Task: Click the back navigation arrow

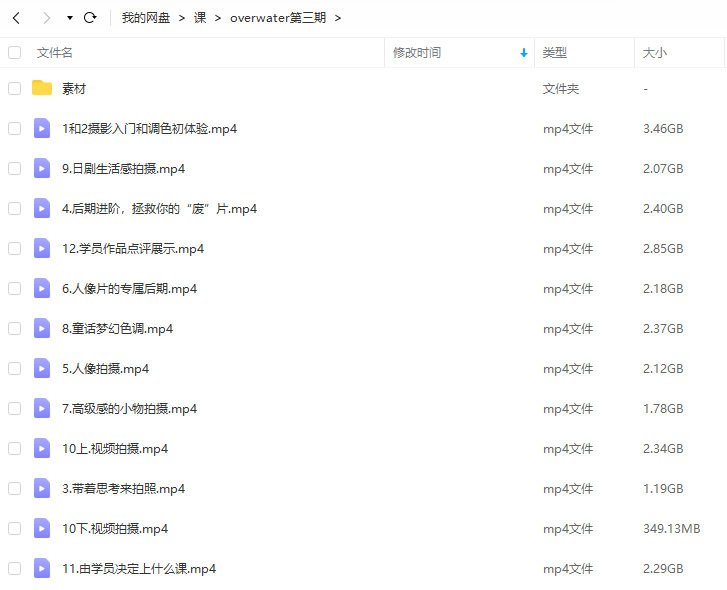Action: pyautogui.click(x=16, y=18)
